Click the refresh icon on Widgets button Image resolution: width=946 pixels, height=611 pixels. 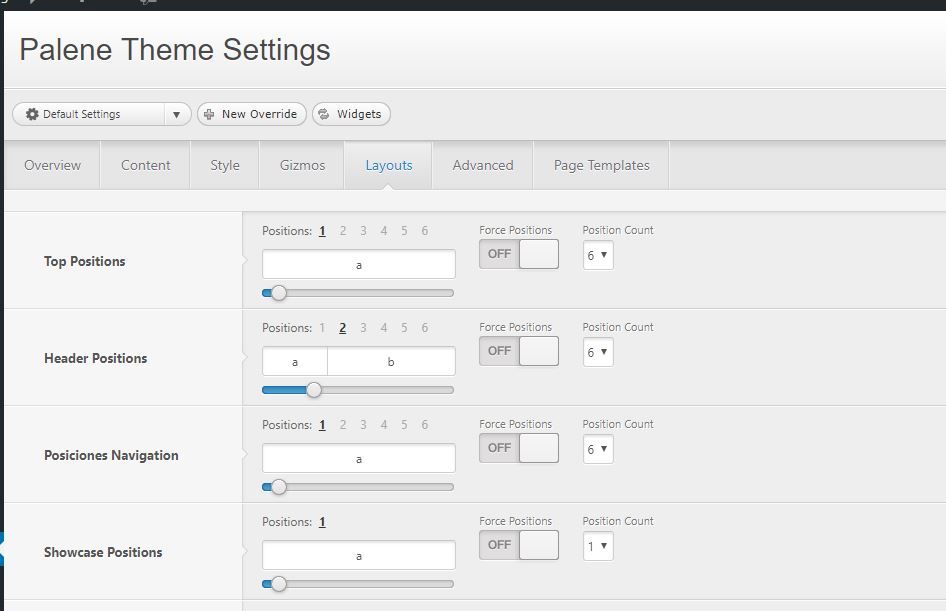324,114
